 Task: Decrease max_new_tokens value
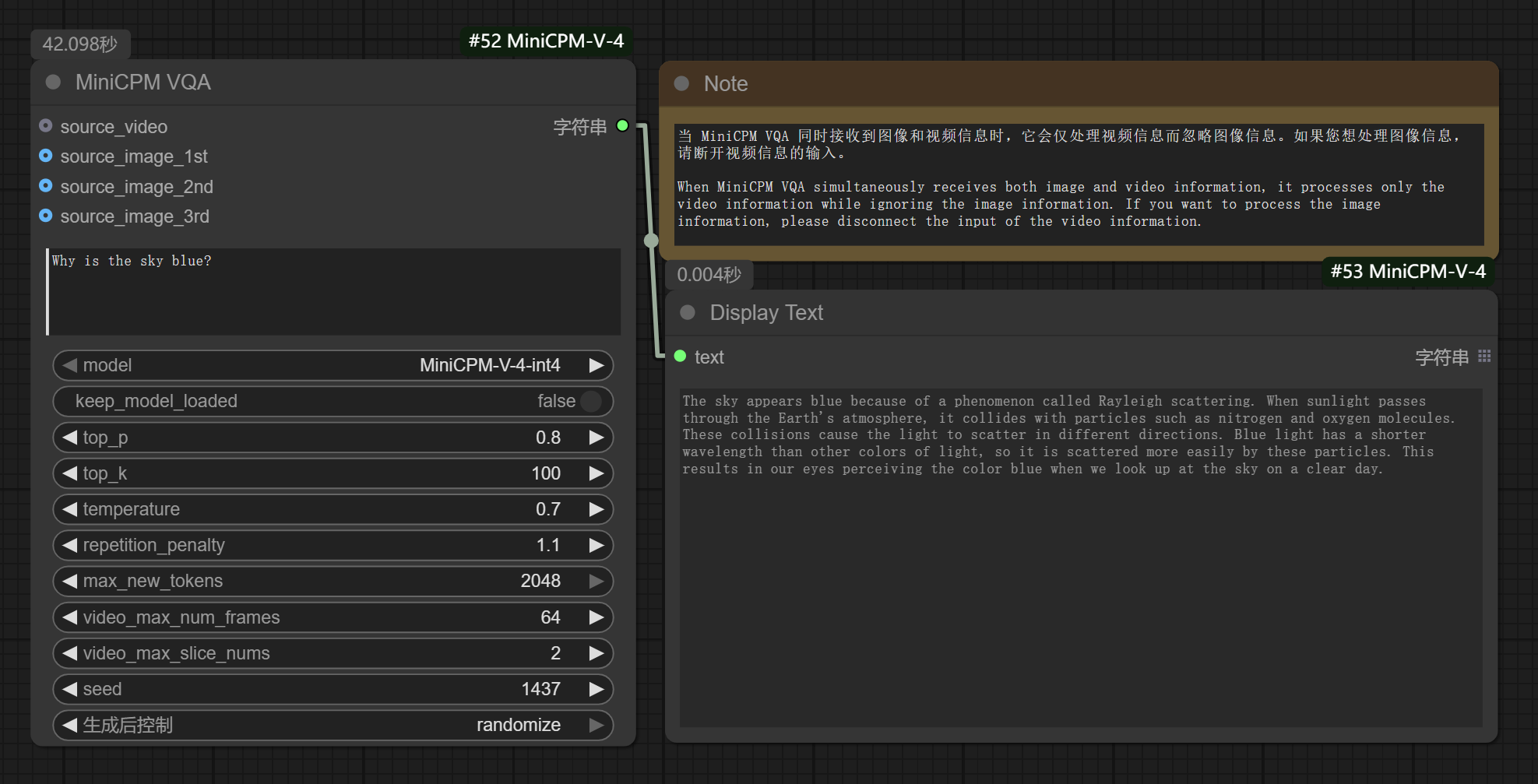tap(70, 581)
